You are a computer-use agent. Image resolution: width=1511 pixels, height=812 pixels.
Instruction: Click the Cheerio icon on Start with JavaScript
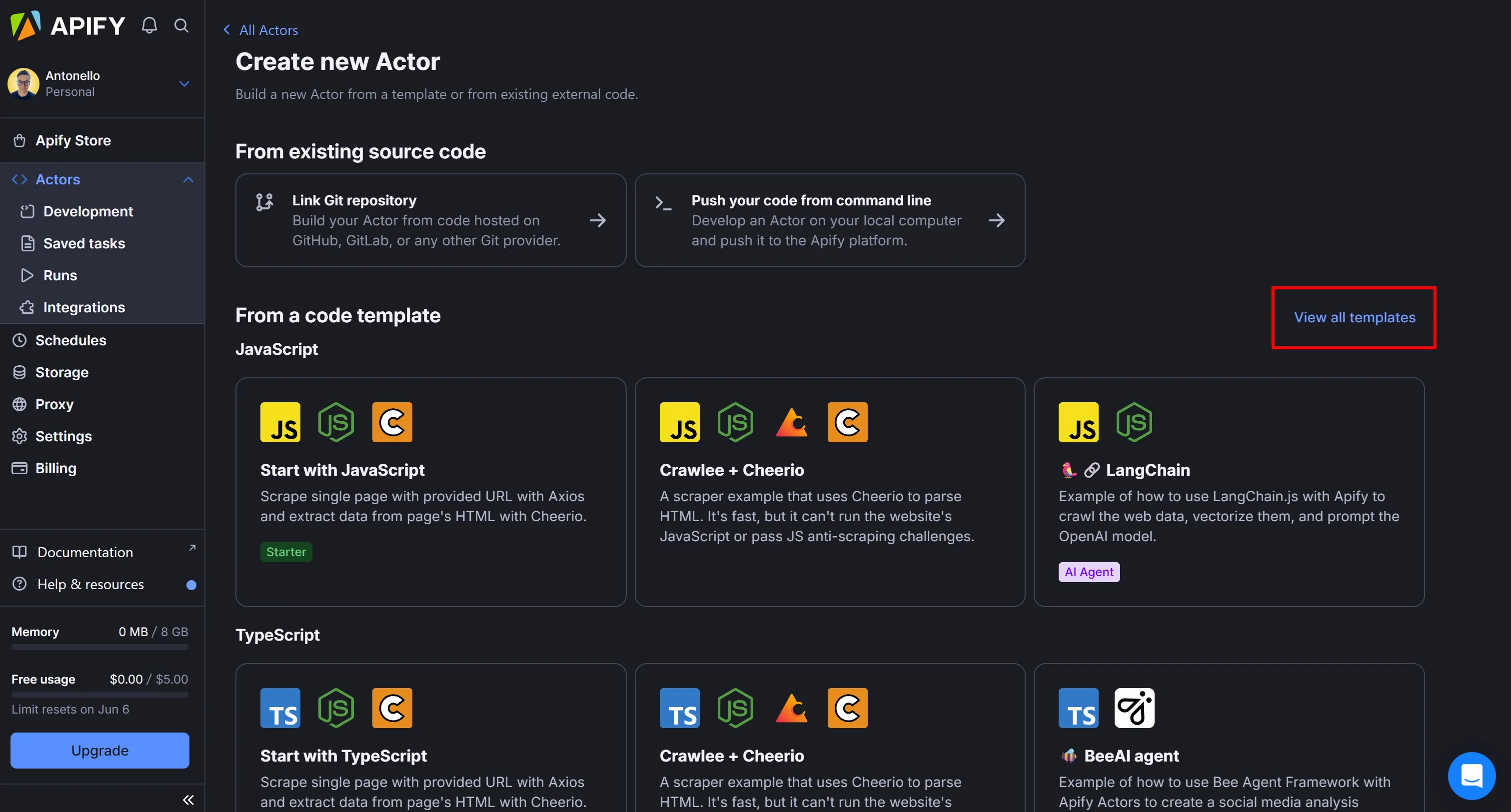click(x=392, y=422)
